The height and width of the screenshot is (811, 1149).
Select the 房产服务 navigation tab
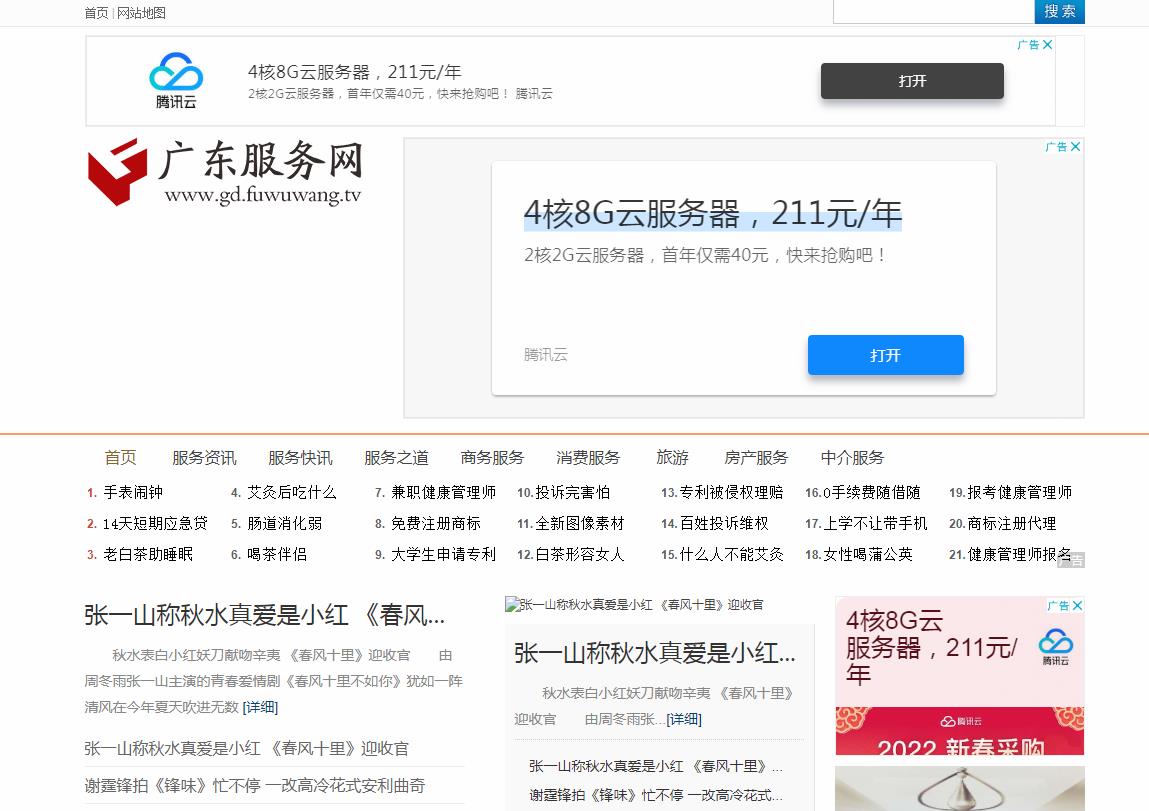pos(756,458)
